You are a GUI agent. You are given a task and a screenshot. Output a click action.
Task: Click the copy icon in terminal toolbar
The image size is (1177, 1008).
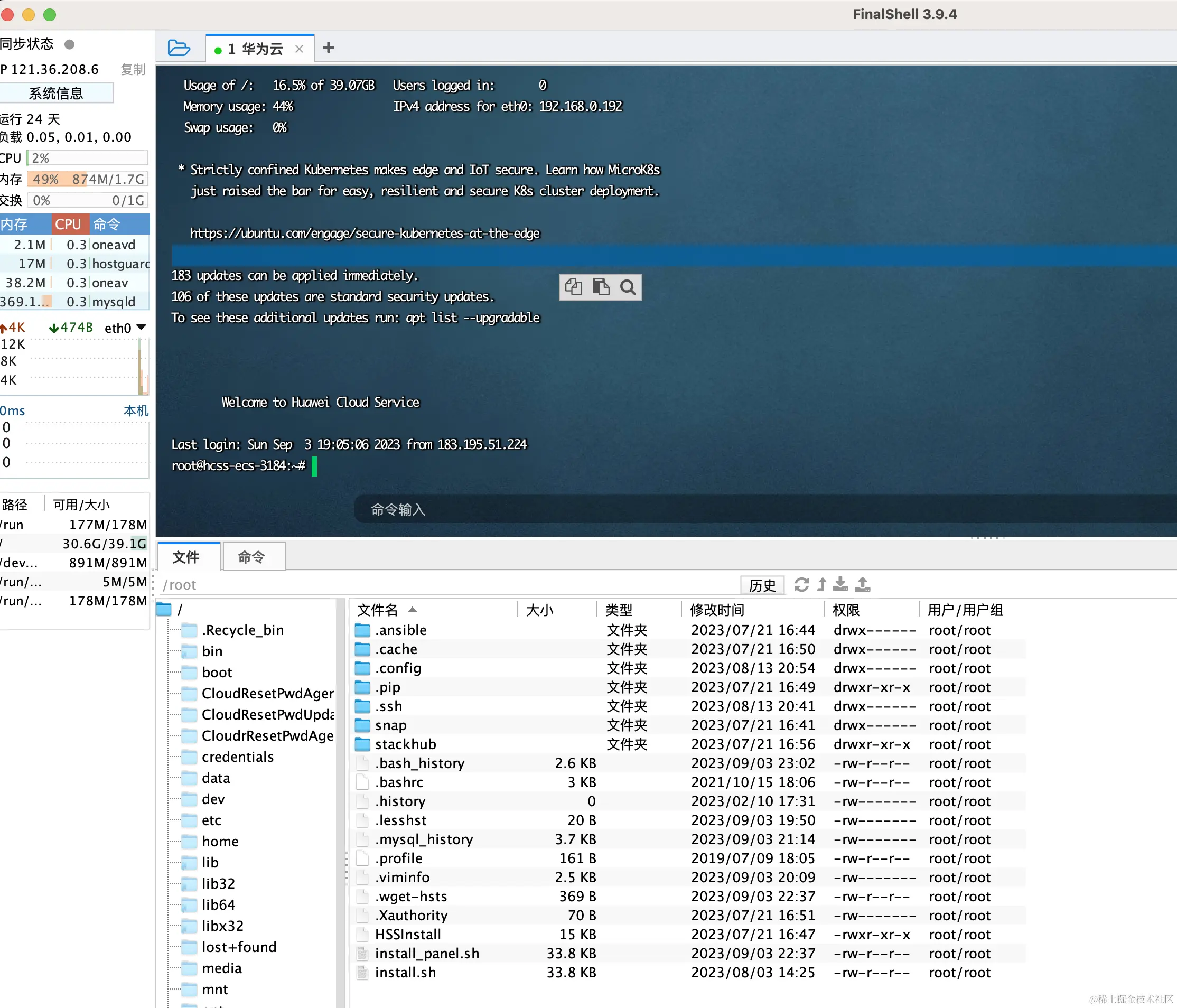(573, 287)
